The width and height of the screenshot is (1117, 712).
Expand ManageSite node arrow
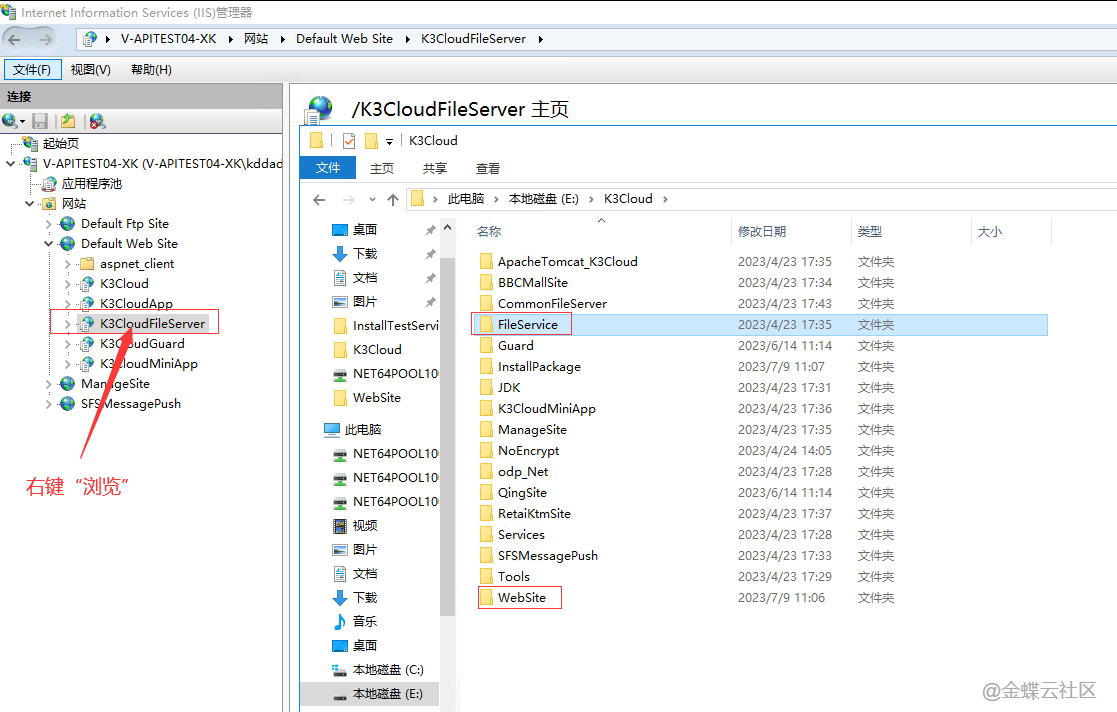(48, 383)
